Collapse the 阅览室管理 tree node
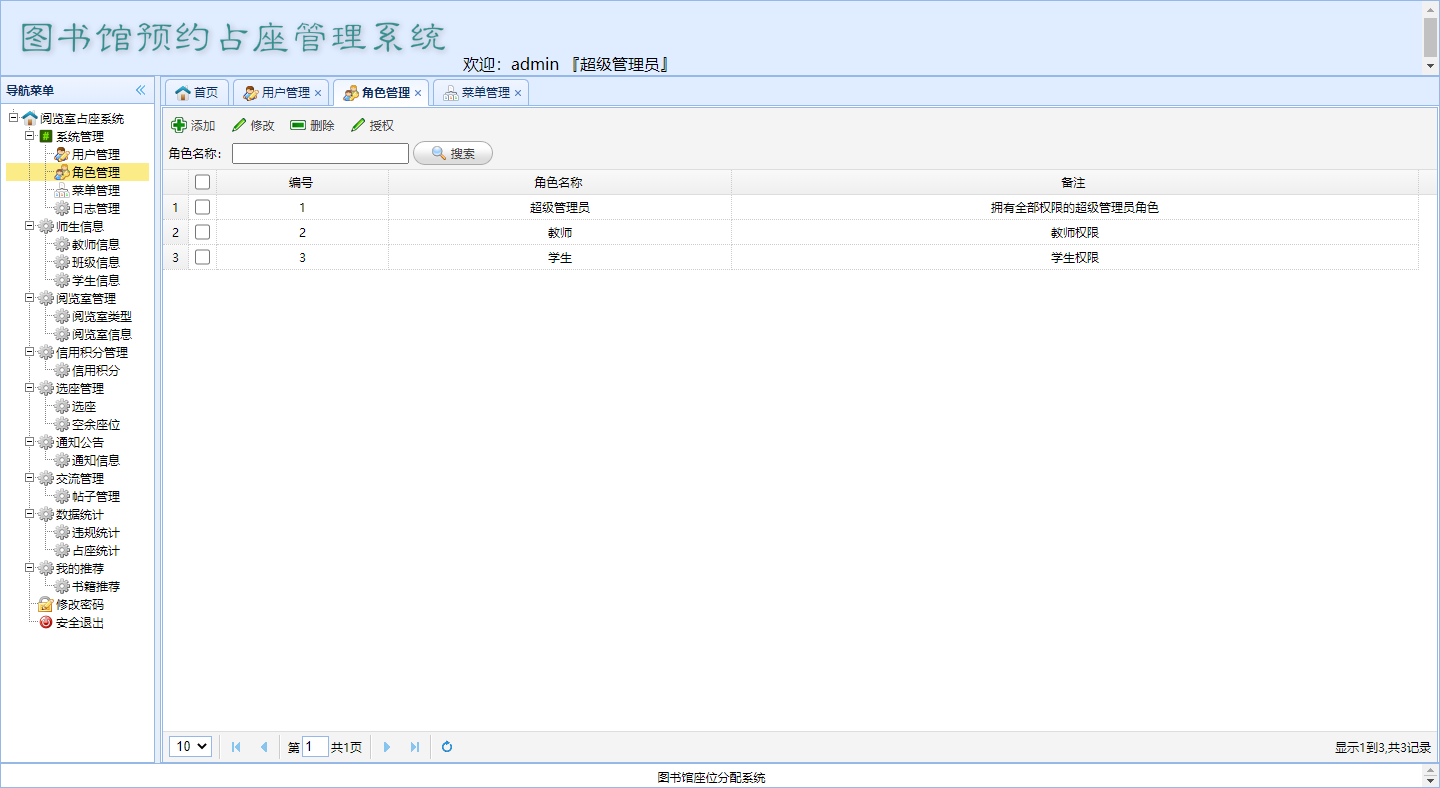Screen dimensions: 1440x788 pyautogui.click(x=30, y=298)
